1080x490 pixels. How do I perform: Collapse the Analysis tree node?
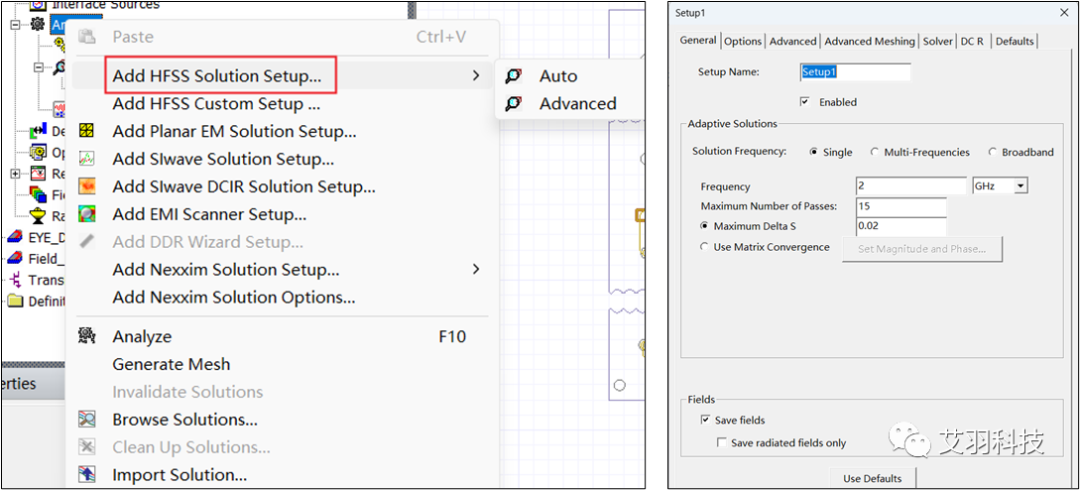(x=16, y=25)
